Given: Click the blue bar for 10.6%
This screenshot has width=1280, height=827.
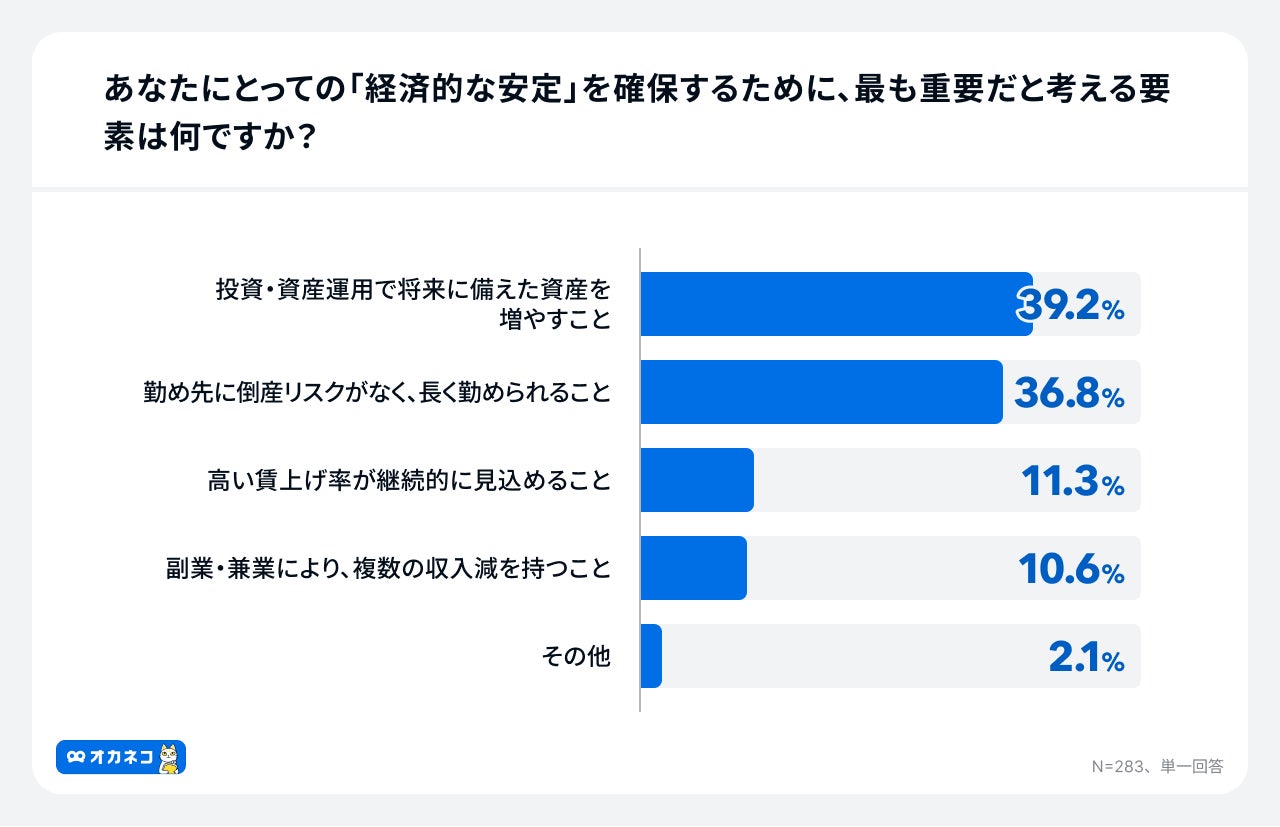Looking at the screenshot, I should pyautogui.click(x=693, y=568).
